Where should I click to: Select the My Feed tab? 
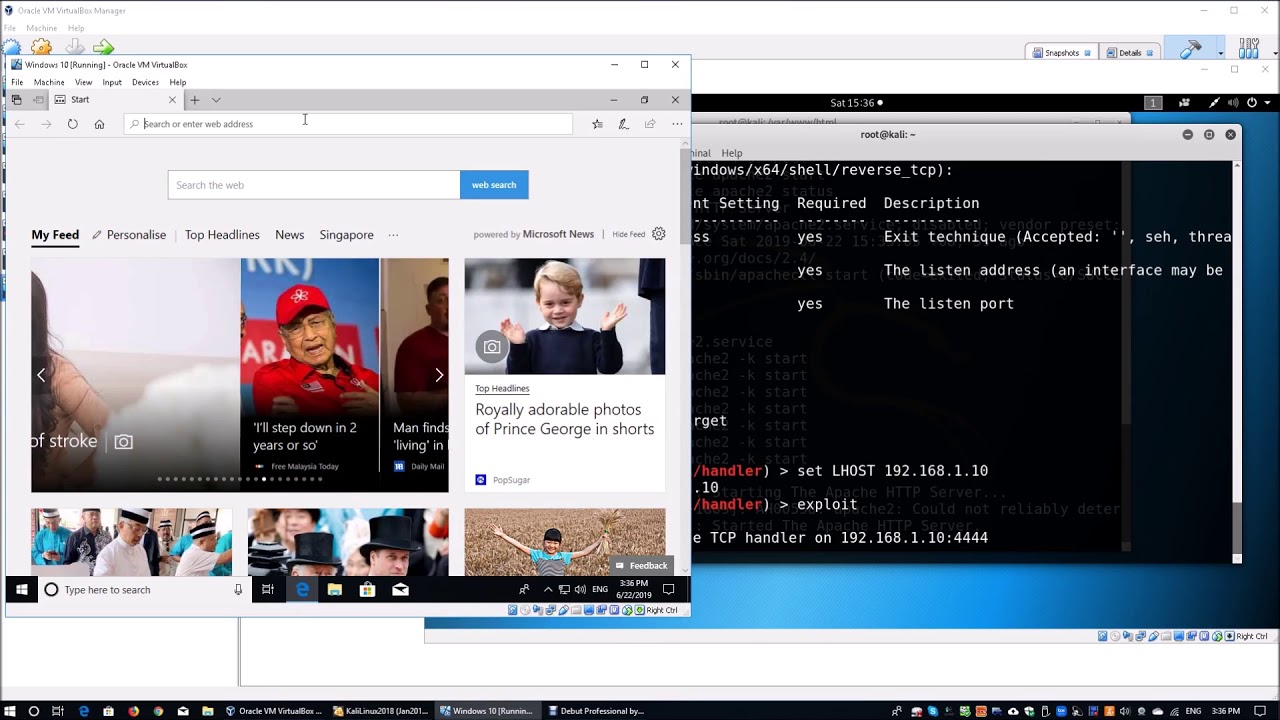tap(55, 235)
